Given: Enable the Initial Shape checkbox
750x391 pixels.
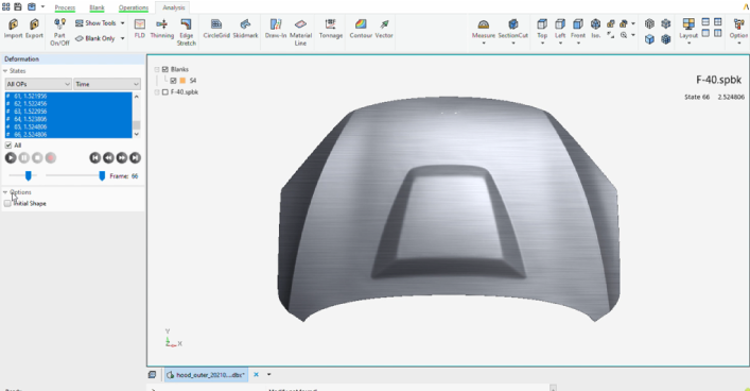Looking at the screenshot, I should 8,203.
